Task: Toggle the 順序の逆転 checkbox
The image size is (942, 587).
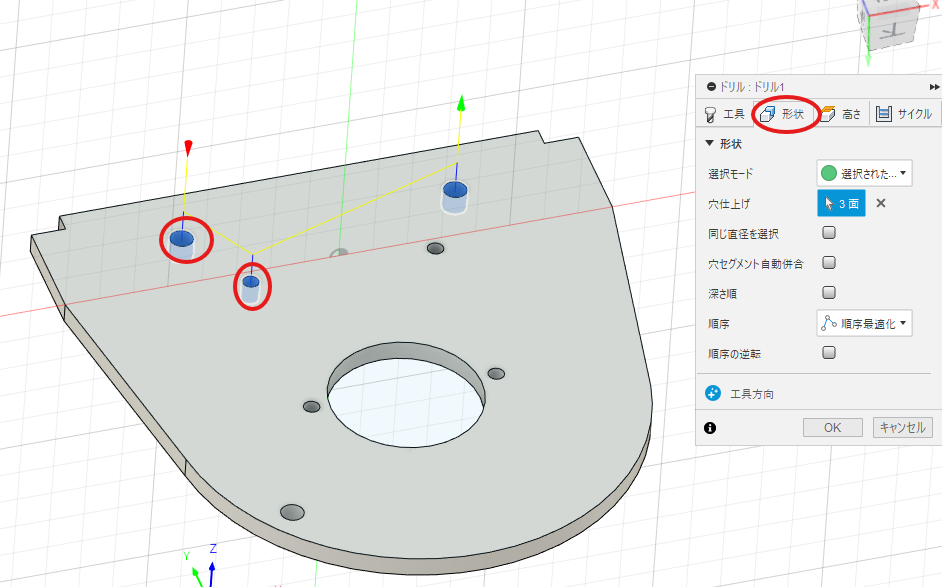Action: [829, 353]
